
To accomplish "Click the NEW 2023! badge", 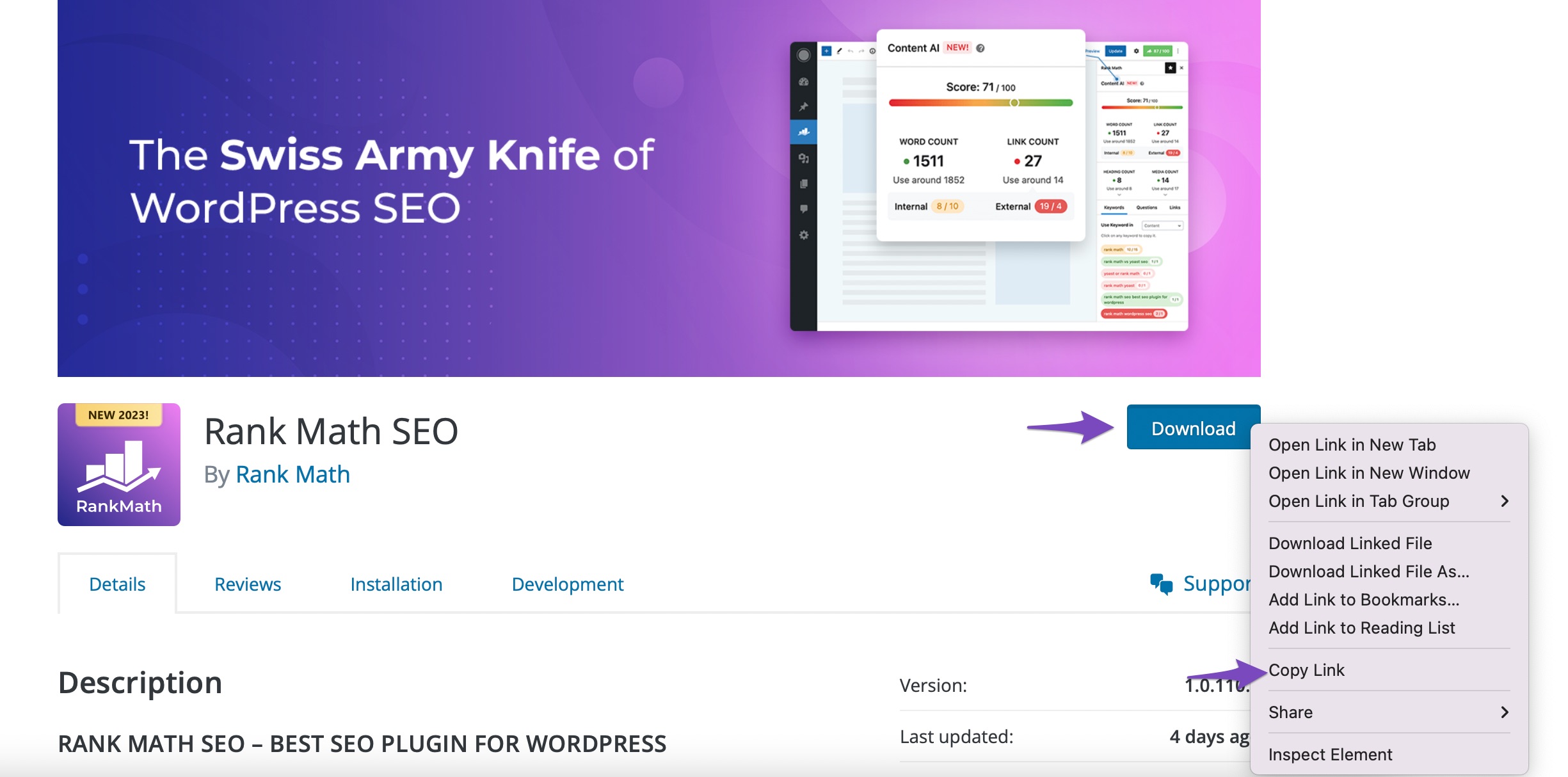I will pos(118,415).
